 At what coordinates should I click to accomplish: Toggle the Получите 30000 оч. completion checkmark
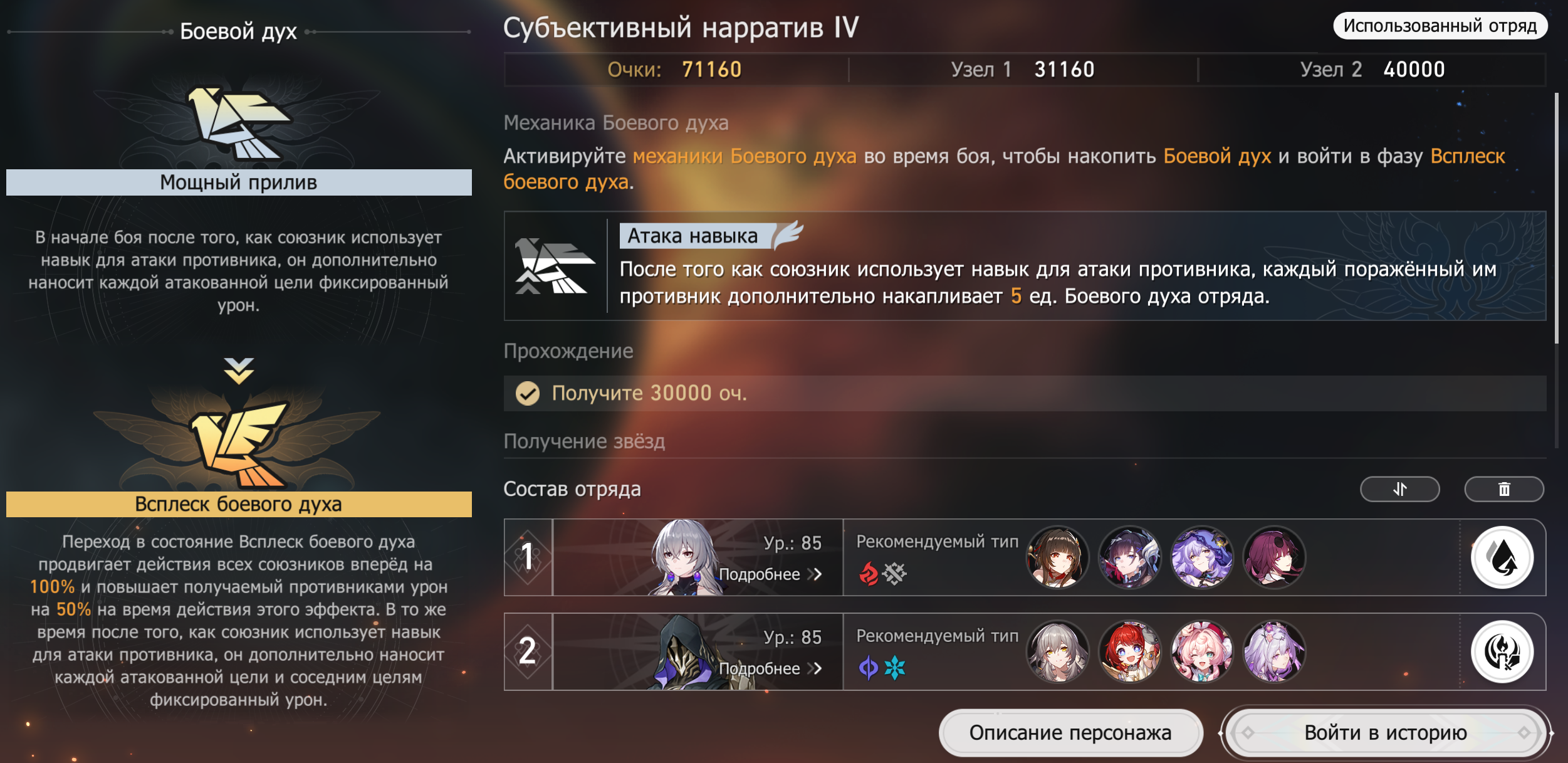pyautogui.click(x=528, y=394)
